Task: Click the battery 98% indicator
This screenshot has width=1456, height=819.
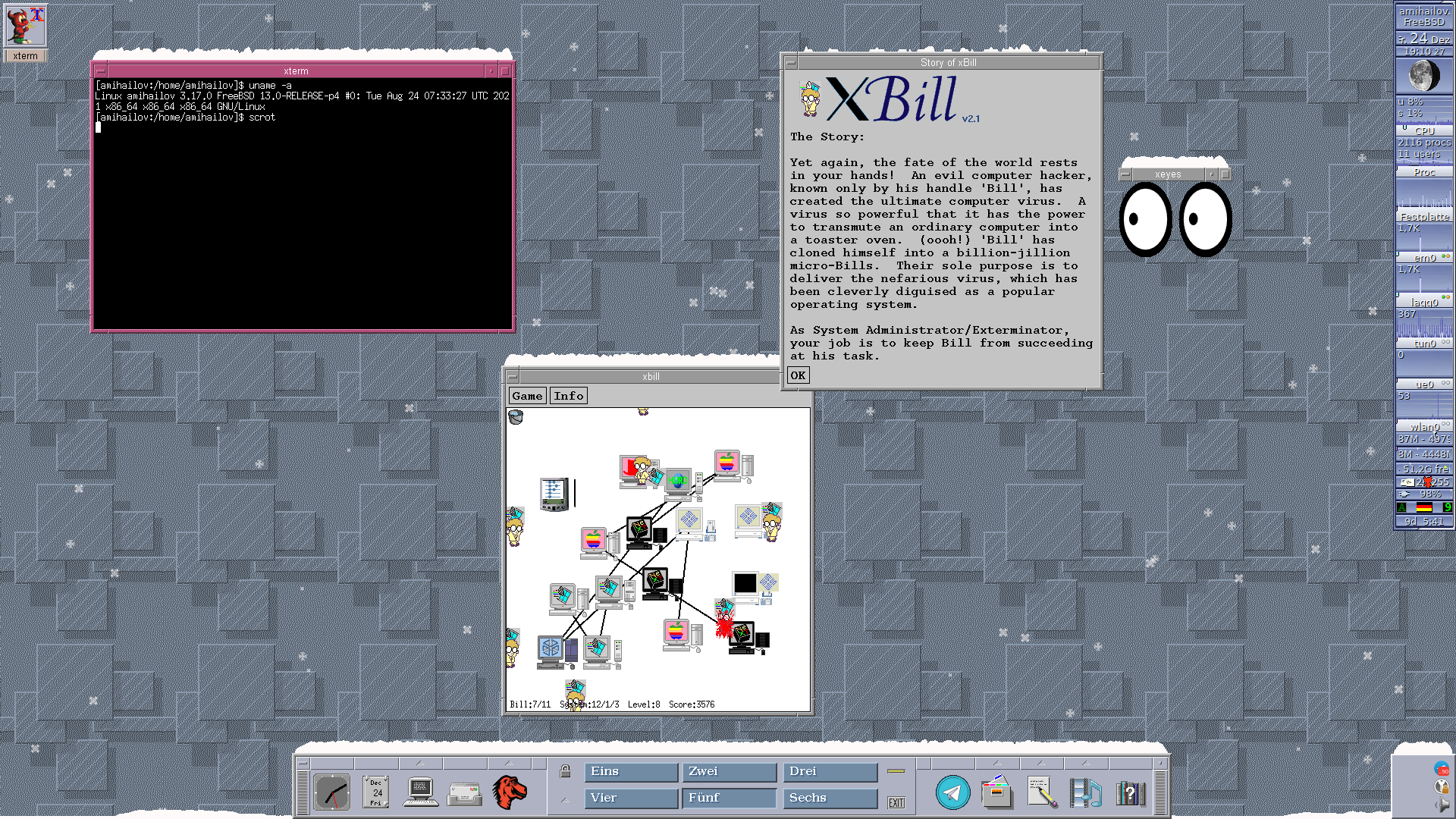Action: (x=1424, y=494)
